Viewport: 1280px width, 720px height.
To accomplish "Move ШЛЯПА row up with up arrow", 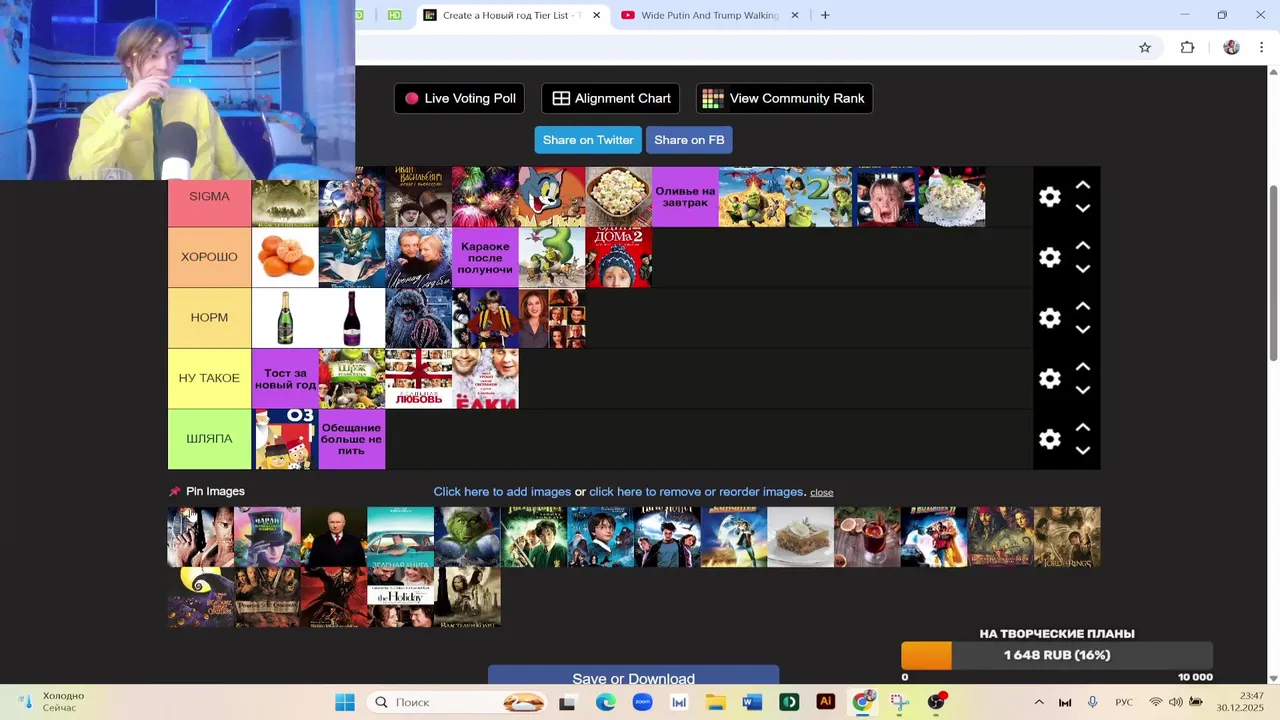I will pos(1082,427).
